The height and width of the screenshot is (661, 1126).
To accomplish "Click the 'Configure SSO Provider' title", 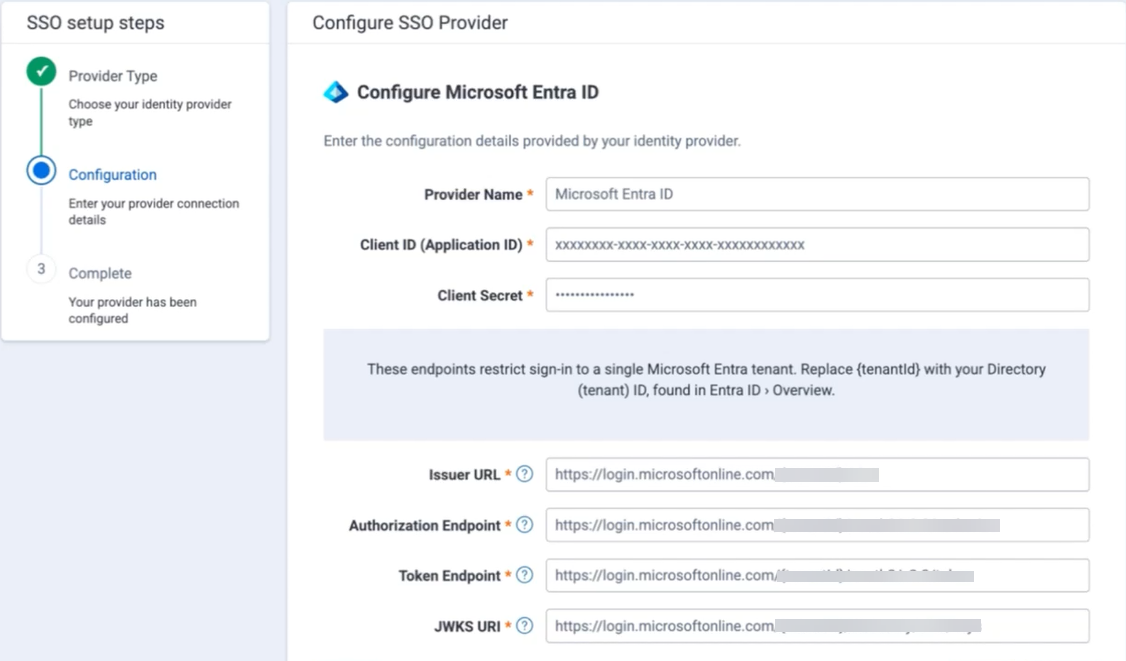I will (x=410, y=23).
